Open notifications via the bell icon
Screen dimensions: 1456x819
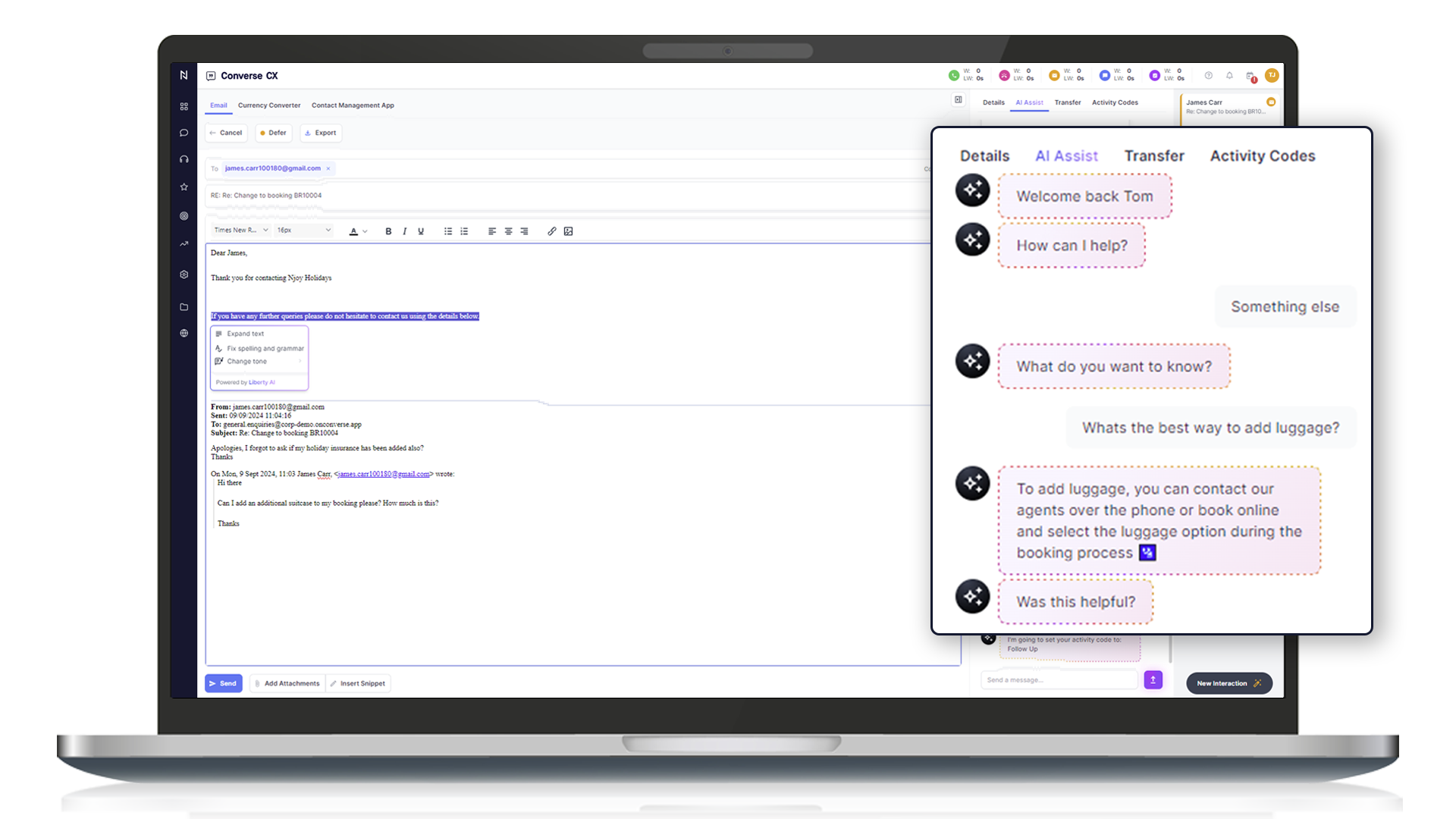point(1229,76)
